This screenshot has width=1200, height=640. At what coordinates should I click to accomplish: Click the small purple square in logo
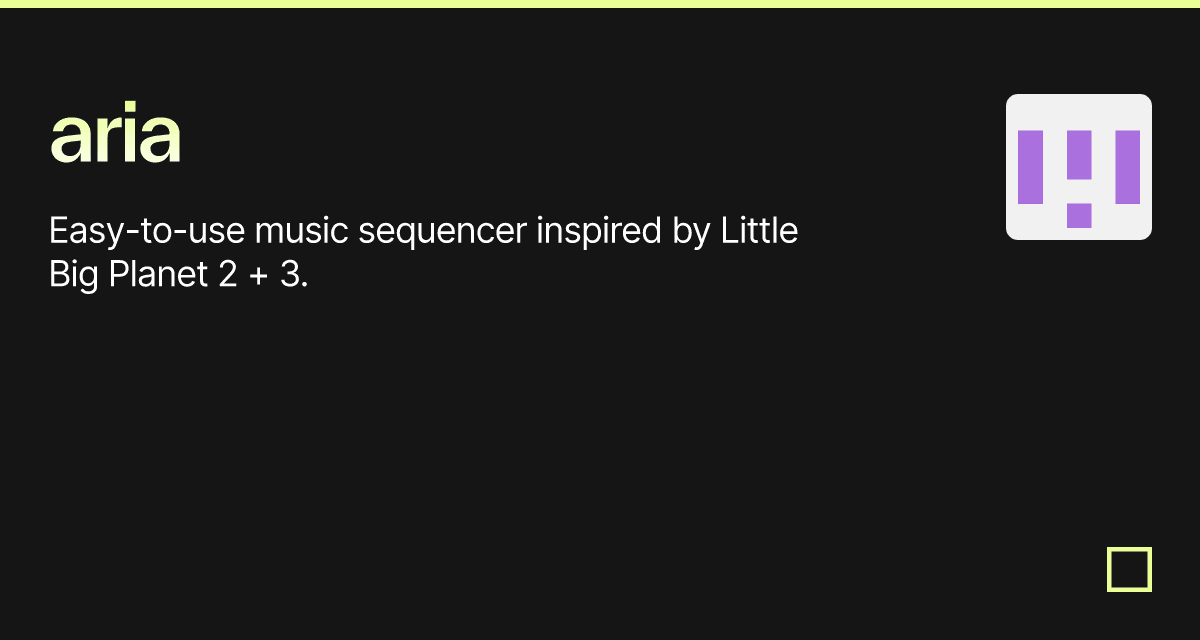click(1078, 215)
